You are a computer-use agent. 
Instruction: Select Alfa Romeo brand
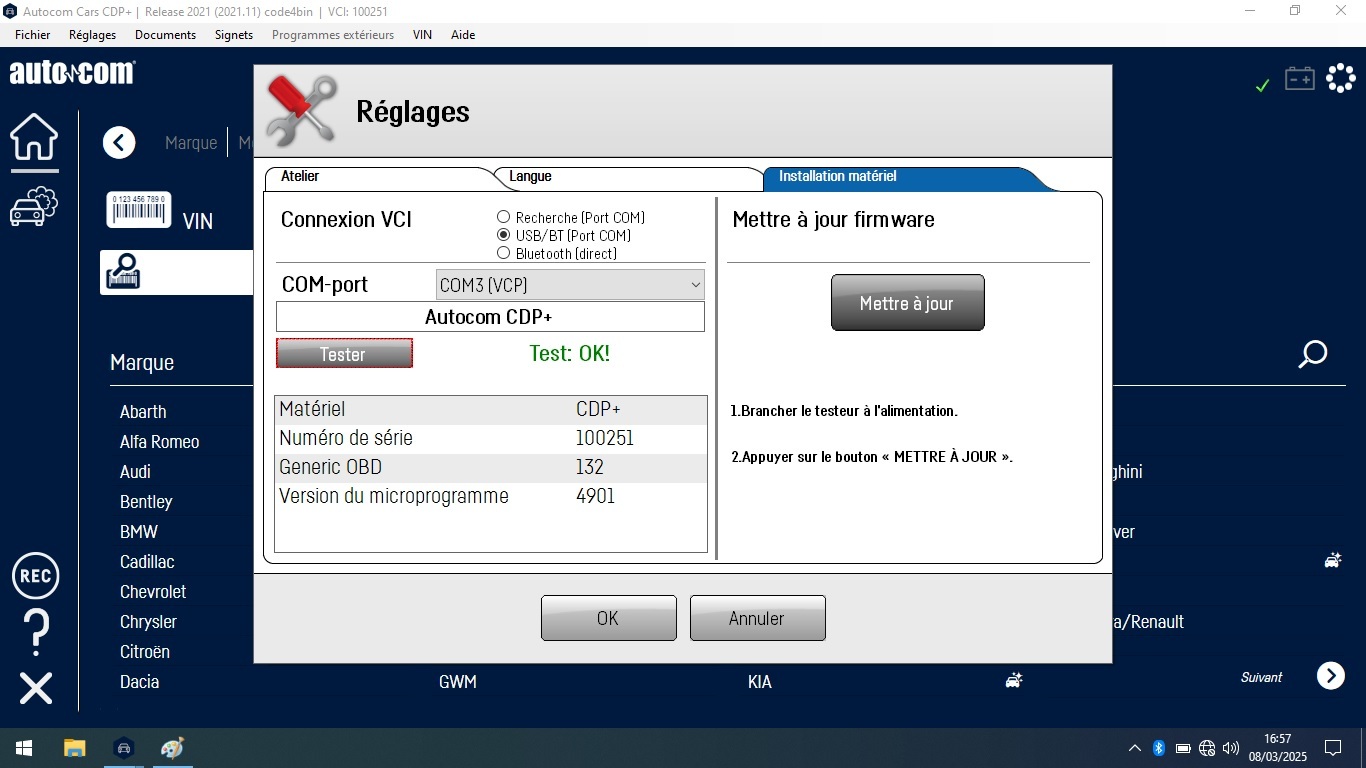click(x=160, y=442)
